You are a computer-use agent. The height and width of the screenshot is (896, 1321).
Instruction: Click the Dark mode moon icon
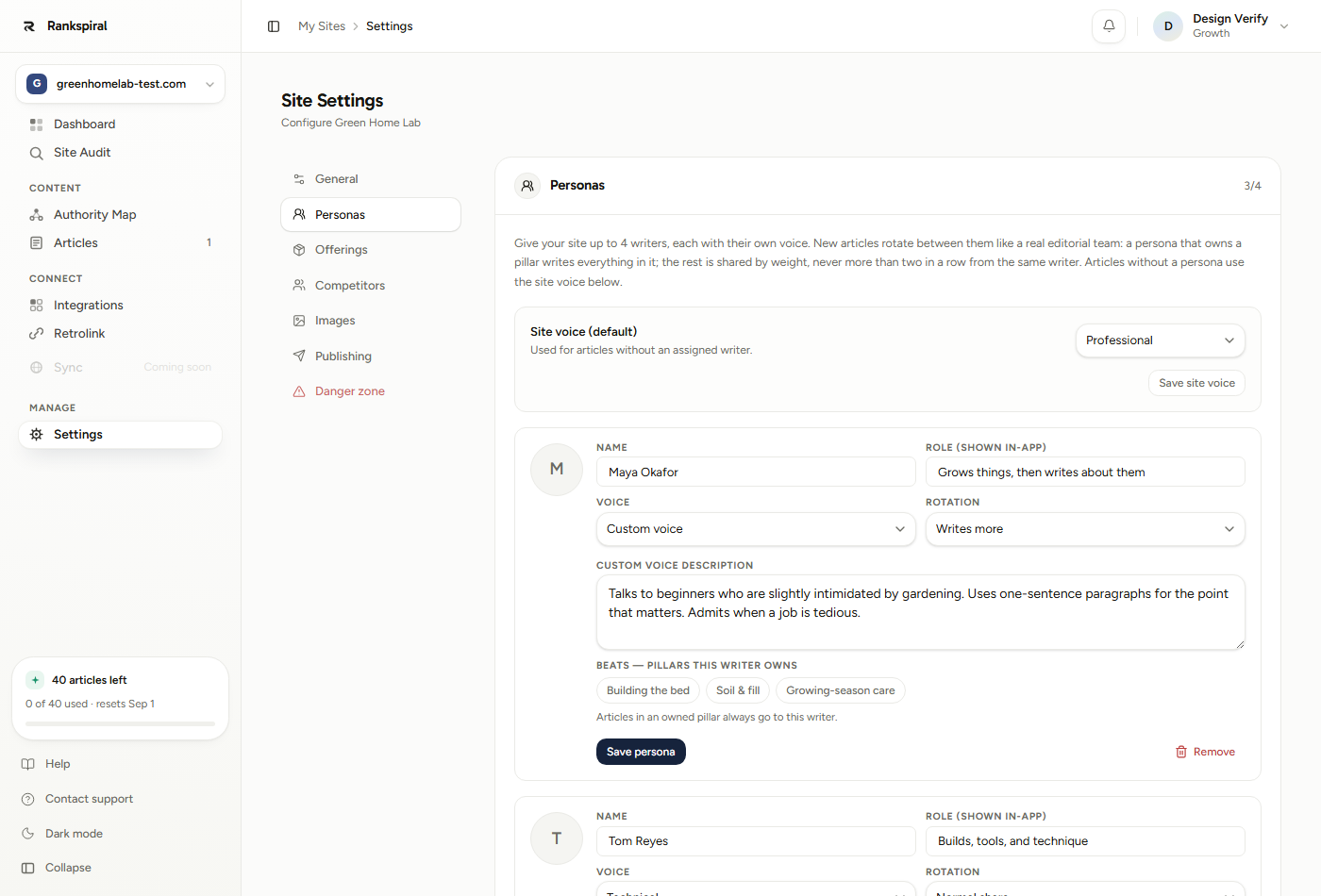(x=28, y=834)
